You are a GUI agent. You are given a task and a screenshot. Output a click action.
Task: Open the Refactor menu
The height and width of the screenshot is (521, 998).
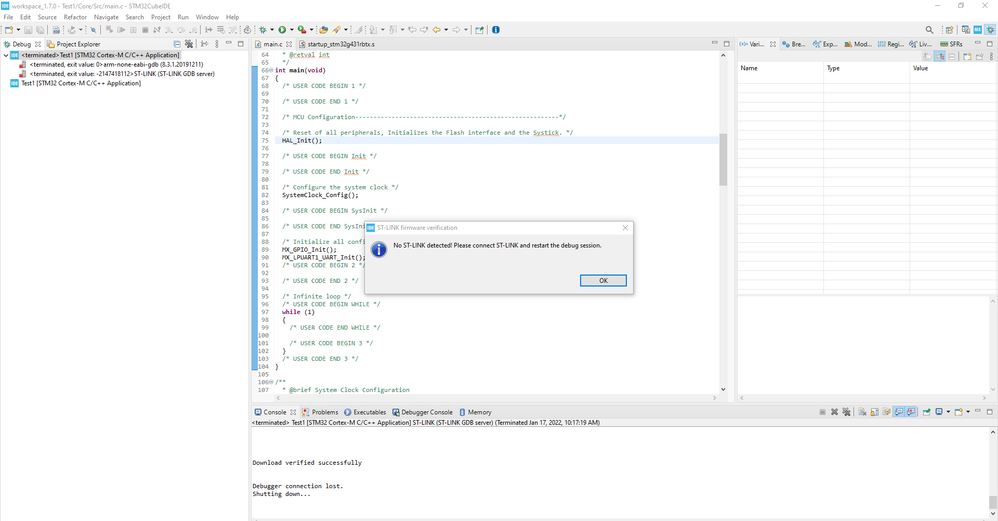pos(75,17)
